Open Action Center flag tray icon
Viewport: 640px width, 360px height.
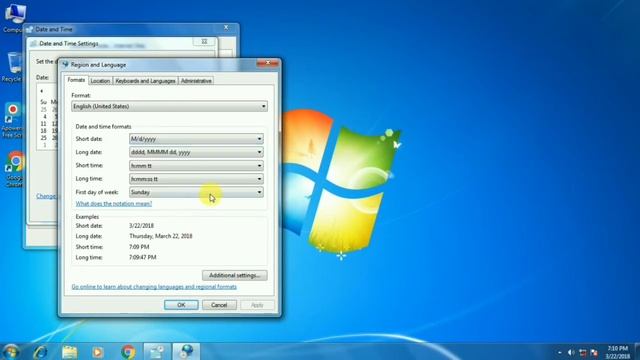[594, 352]
